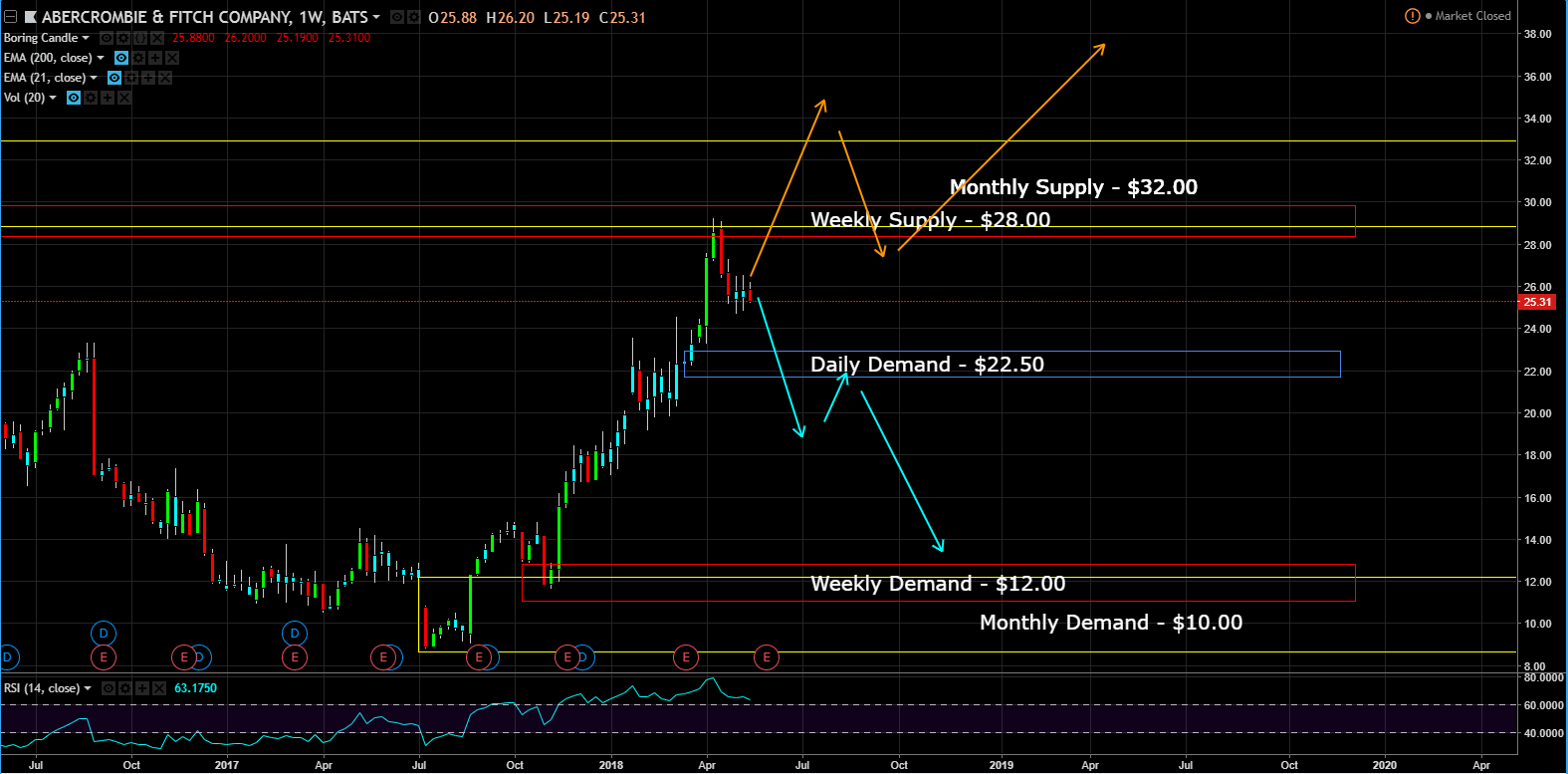
Task: Click the low value L25.19
Action: (566, 17)
